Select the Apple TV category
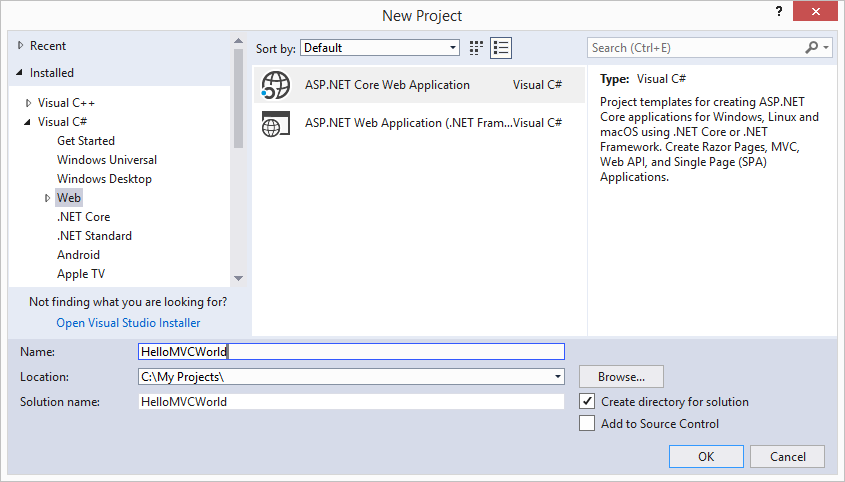 pyautogui.click(x=81, y=274)
